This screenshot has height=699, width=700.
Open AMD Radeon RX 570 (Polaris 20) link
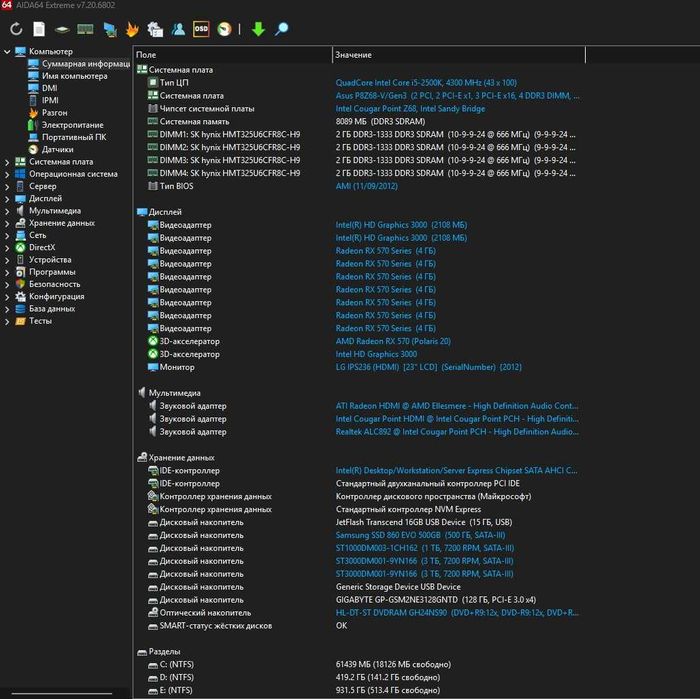pos(393,341)
